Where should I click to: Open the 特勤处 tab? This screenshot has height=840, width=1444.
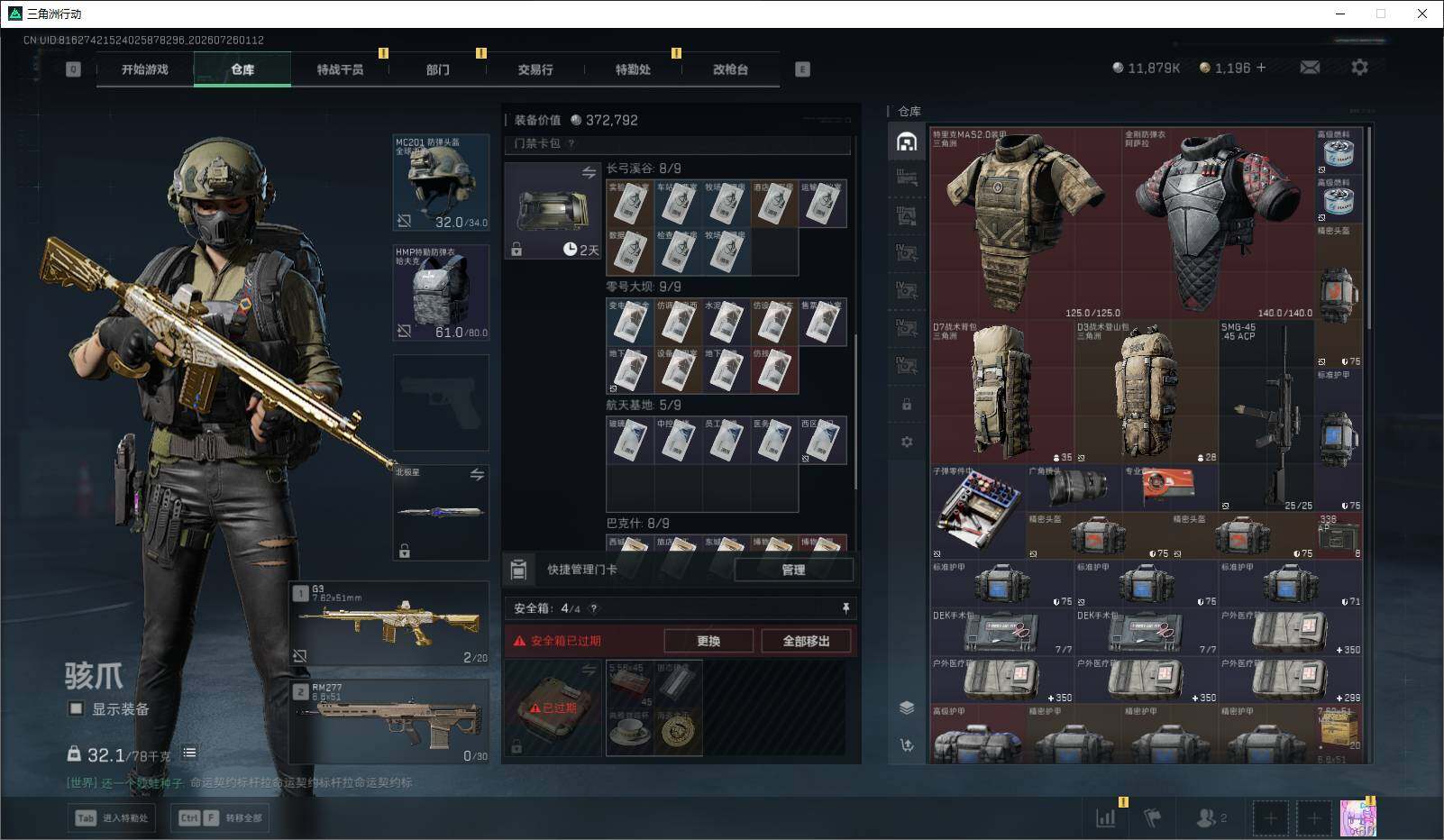coord(633,69)
